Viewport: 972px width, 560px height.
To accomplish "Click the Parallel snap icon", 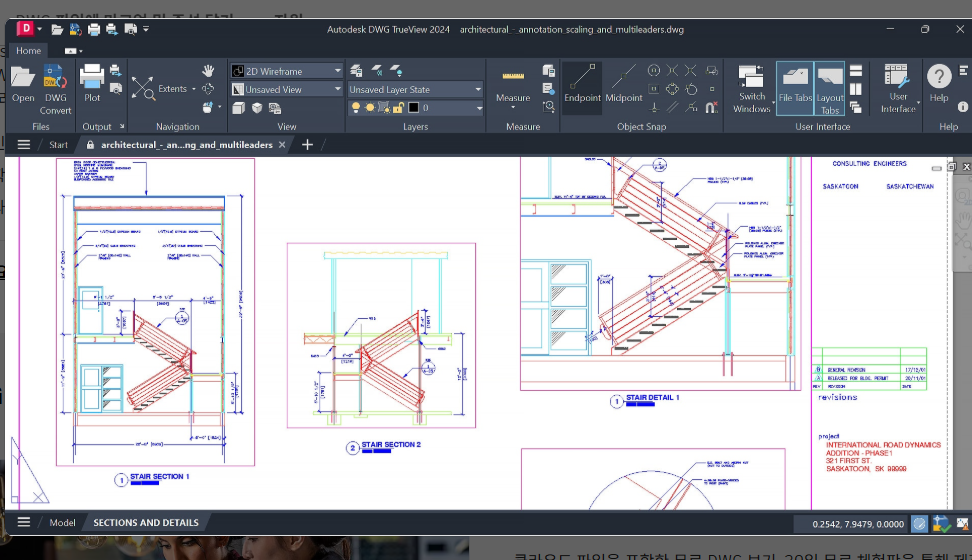I will pos(672,107).
